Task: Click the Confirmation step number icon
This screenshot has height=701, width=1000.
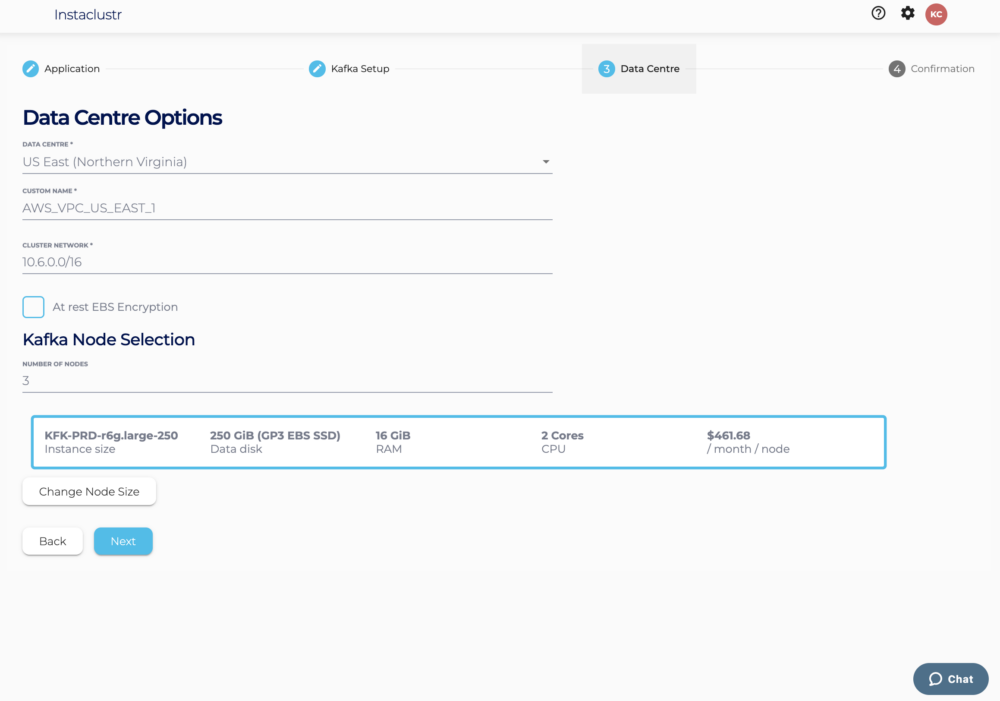Action: (895, 68)
